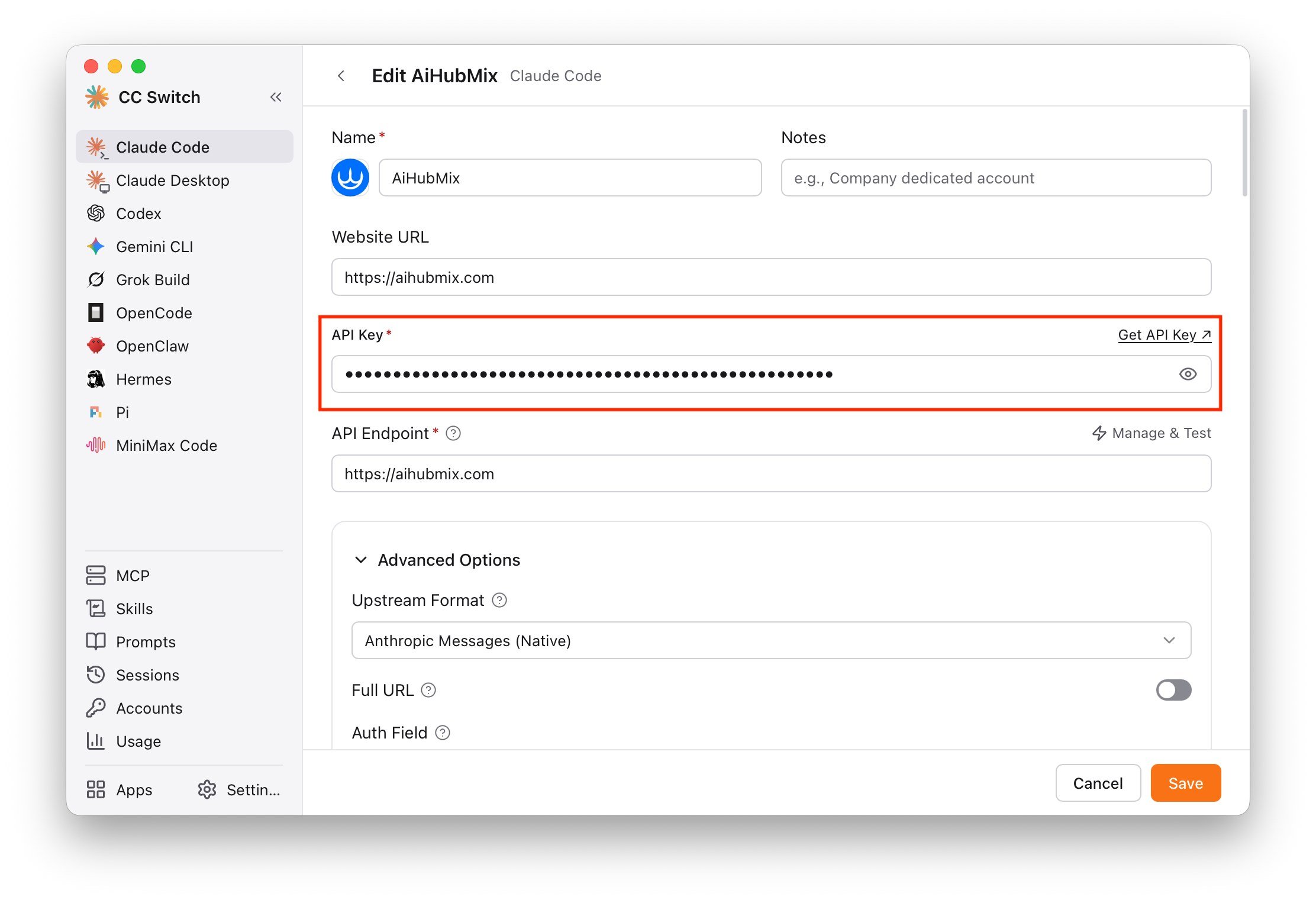Click the OpenClaw red icon
The image size is (1316, 903).
pyautogui.click(x=96, y=346)
